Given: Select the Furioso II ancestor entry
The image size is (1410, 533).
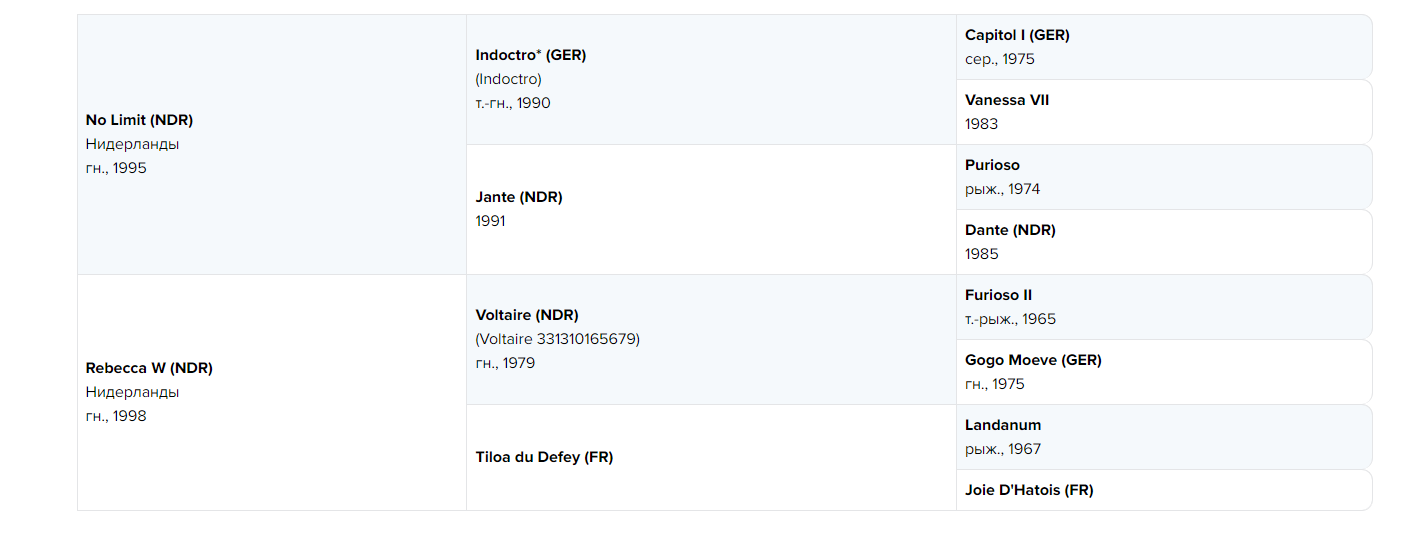Looking at the screenshot, I should point(998,295).
